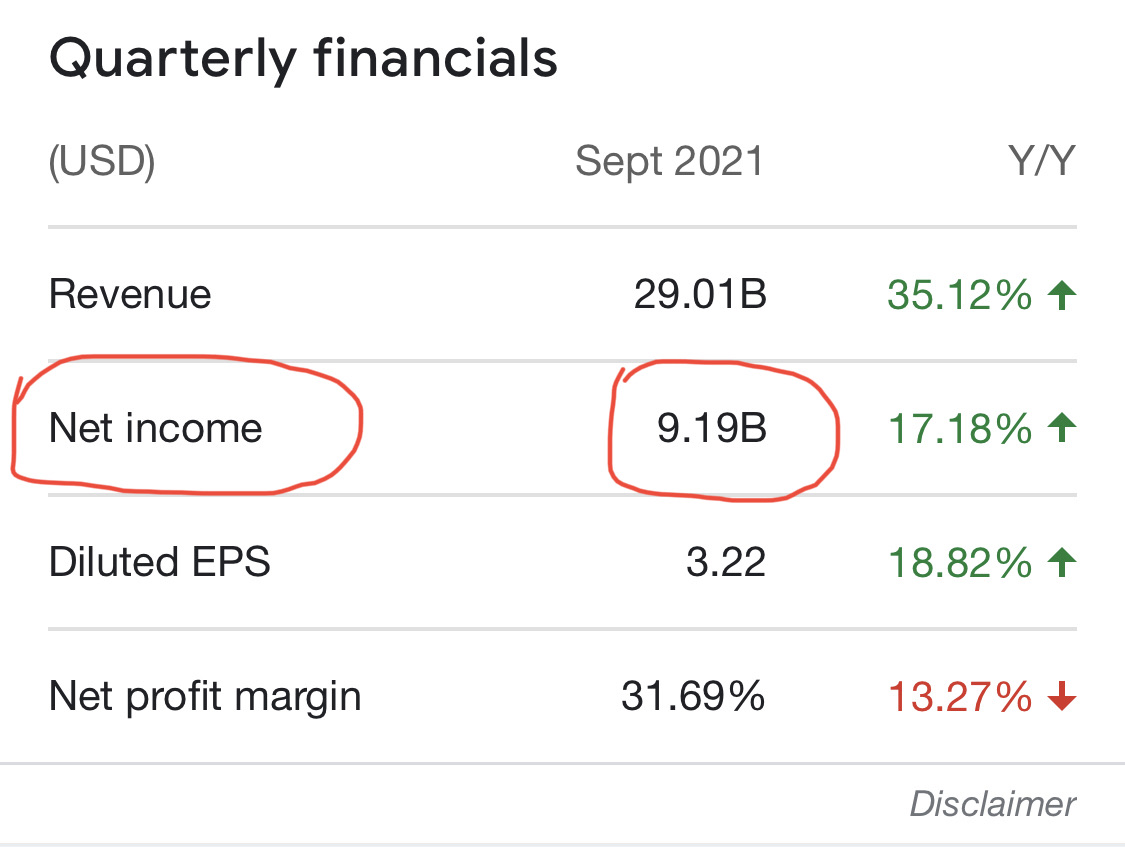Open the Disclaimer link
The height and width of the screenshot is (847, 1125).
[x=992, y=803]
